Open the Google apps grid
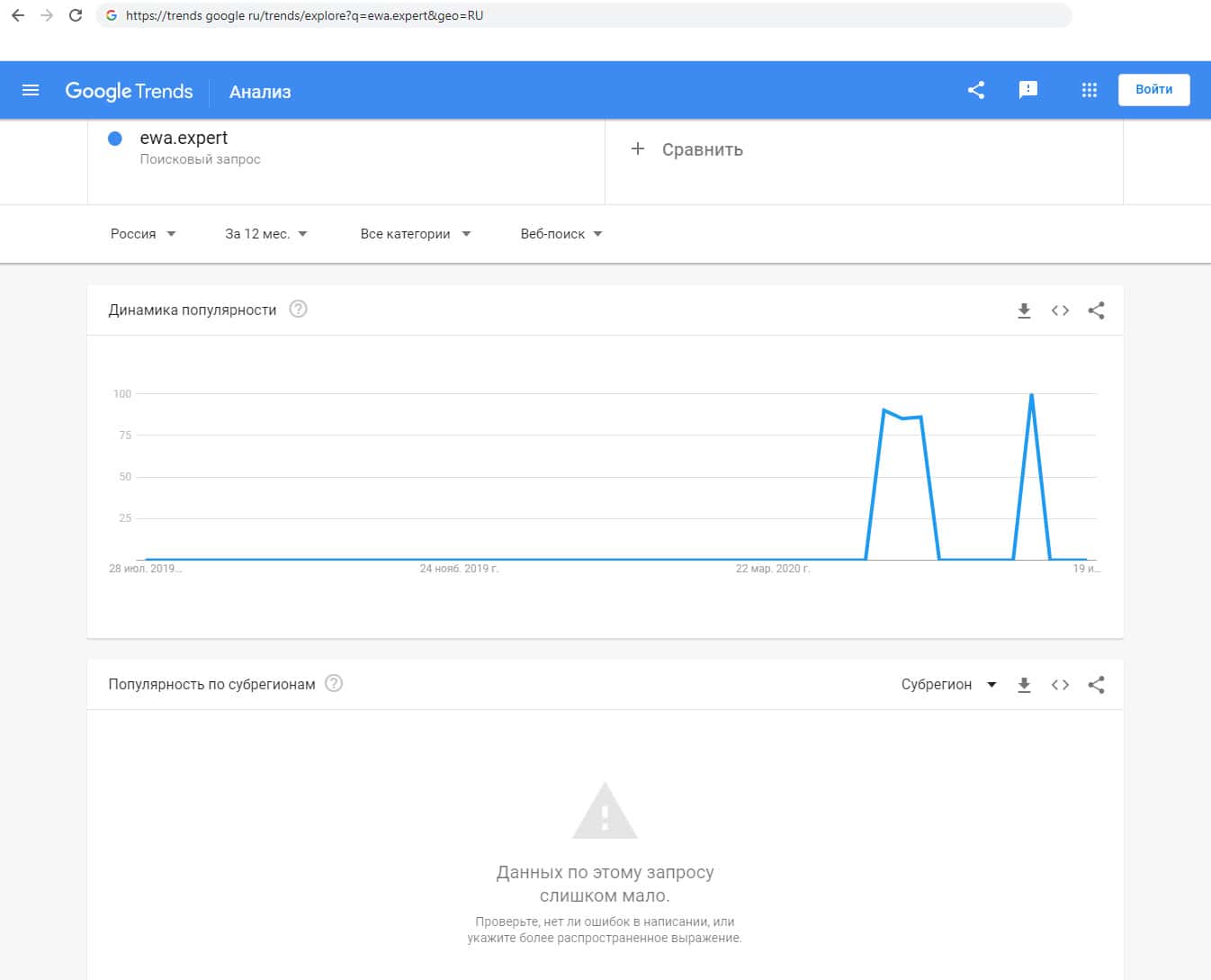 pyautogui.click(x=1090, y=90)
